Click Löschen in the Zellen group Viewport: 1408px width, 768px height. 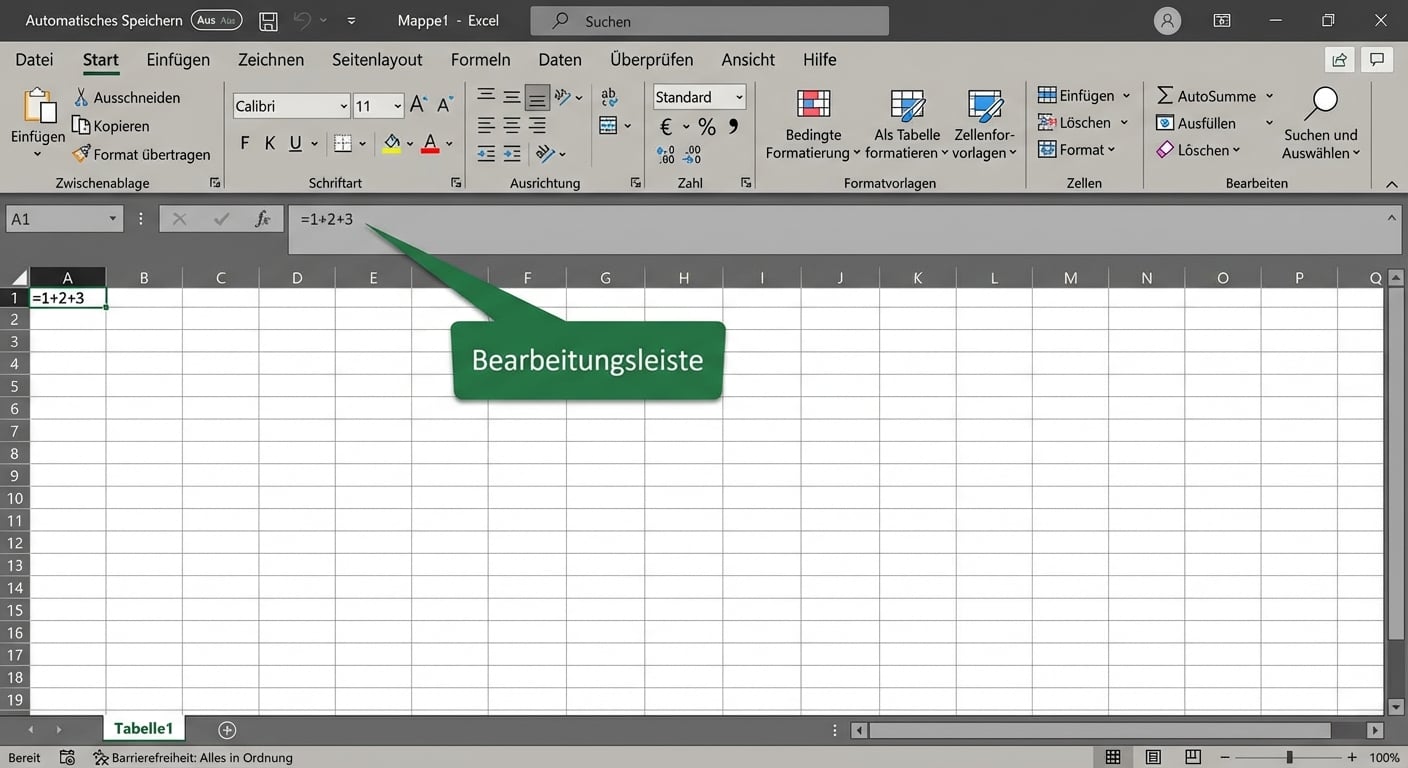click(x=1075, y=122)
